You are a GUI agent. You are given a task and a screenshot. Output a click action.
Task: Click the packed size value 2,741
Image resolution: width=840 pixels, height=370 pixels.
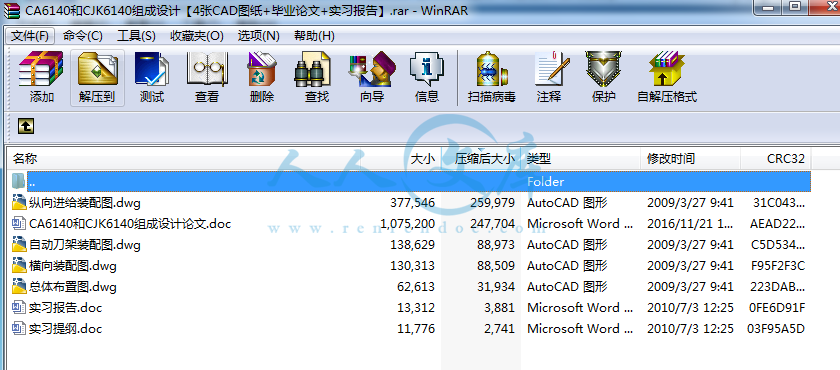point(499,329)
